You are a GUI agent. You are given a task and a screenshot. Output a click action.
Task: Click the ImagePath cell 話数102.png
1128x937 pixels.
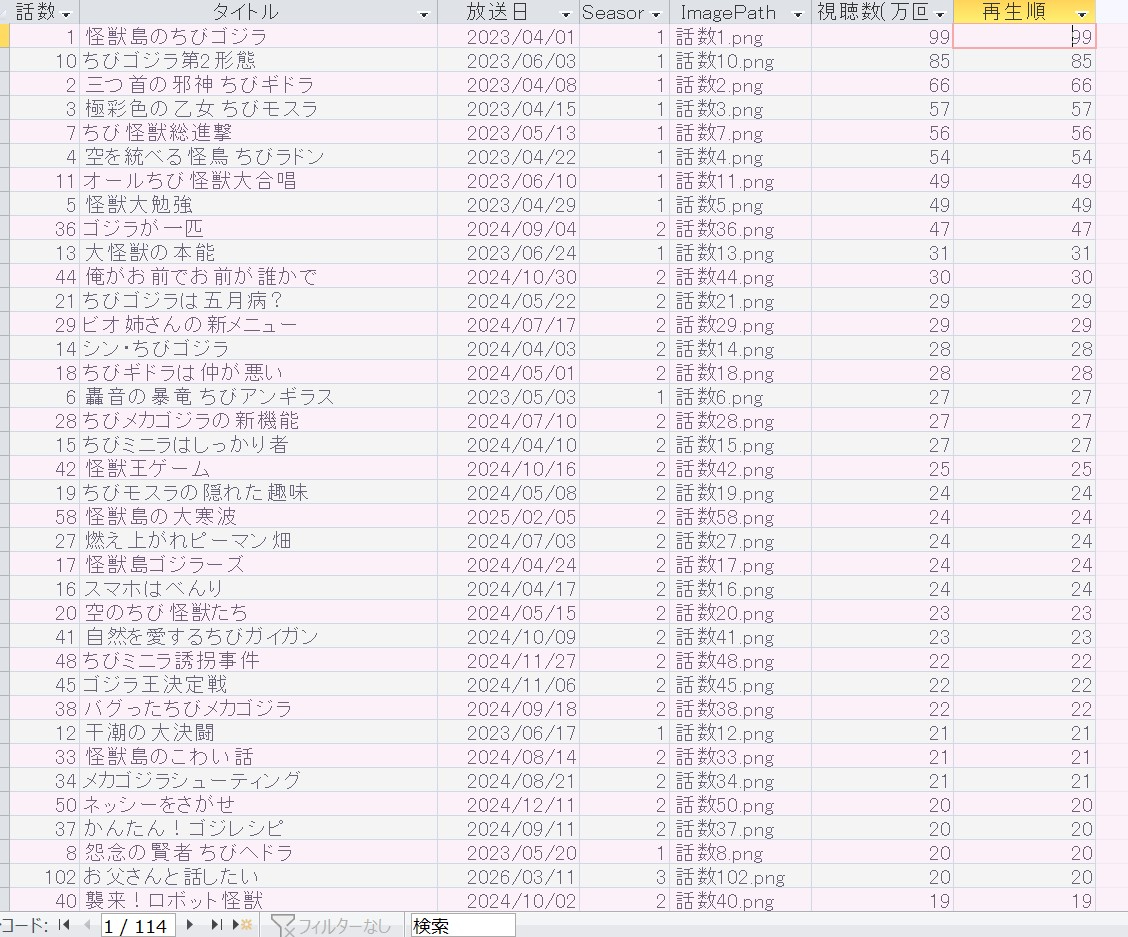click(x=740, y=877)
